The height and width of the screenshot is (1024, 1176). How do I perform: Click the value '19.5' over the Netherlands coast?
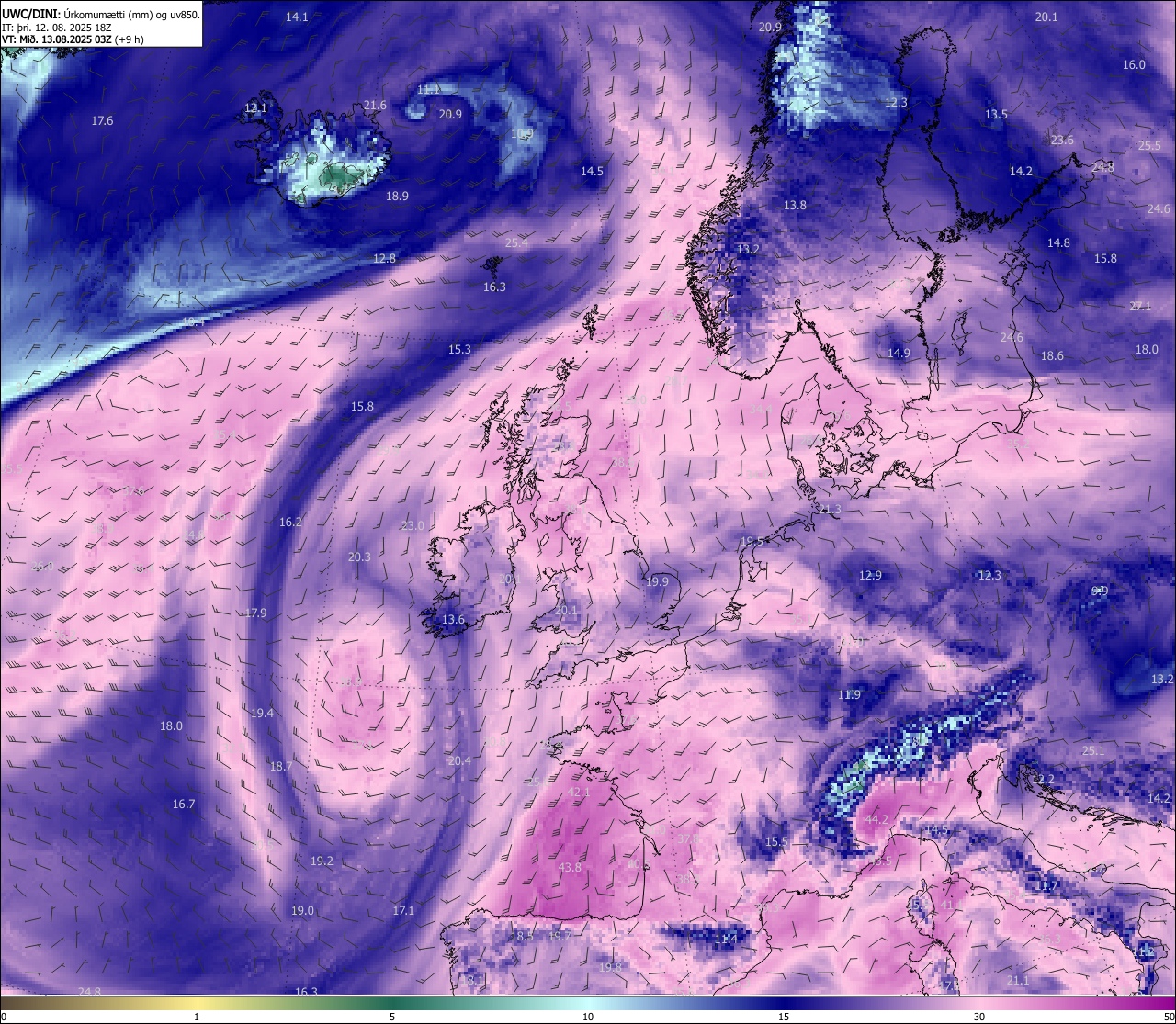tap(752, 542)
